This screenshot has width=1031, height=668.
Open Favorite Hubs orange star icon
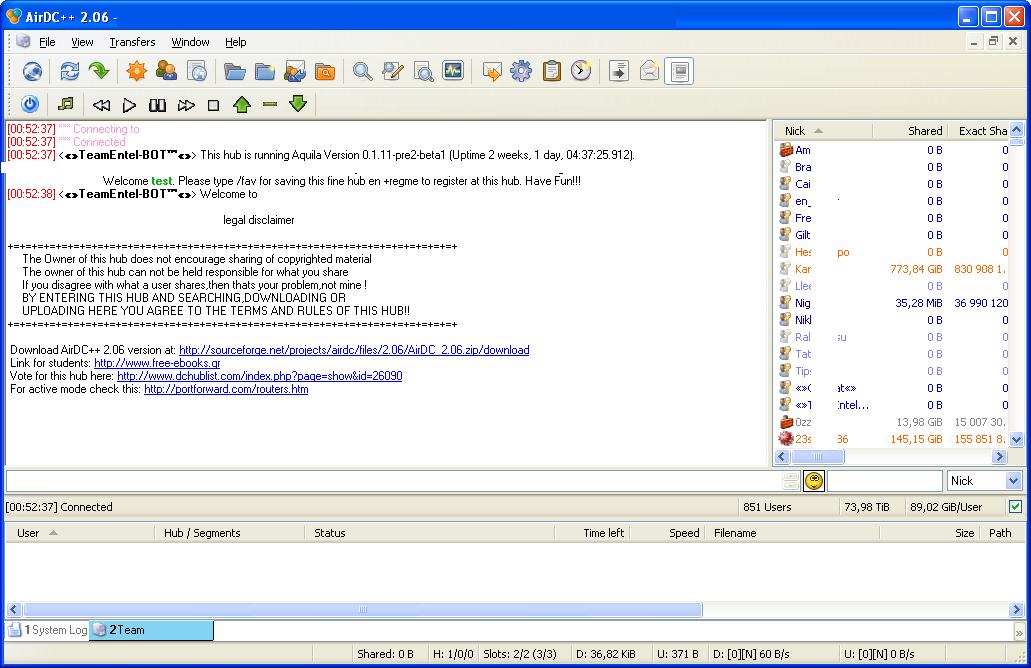[137, 71]
